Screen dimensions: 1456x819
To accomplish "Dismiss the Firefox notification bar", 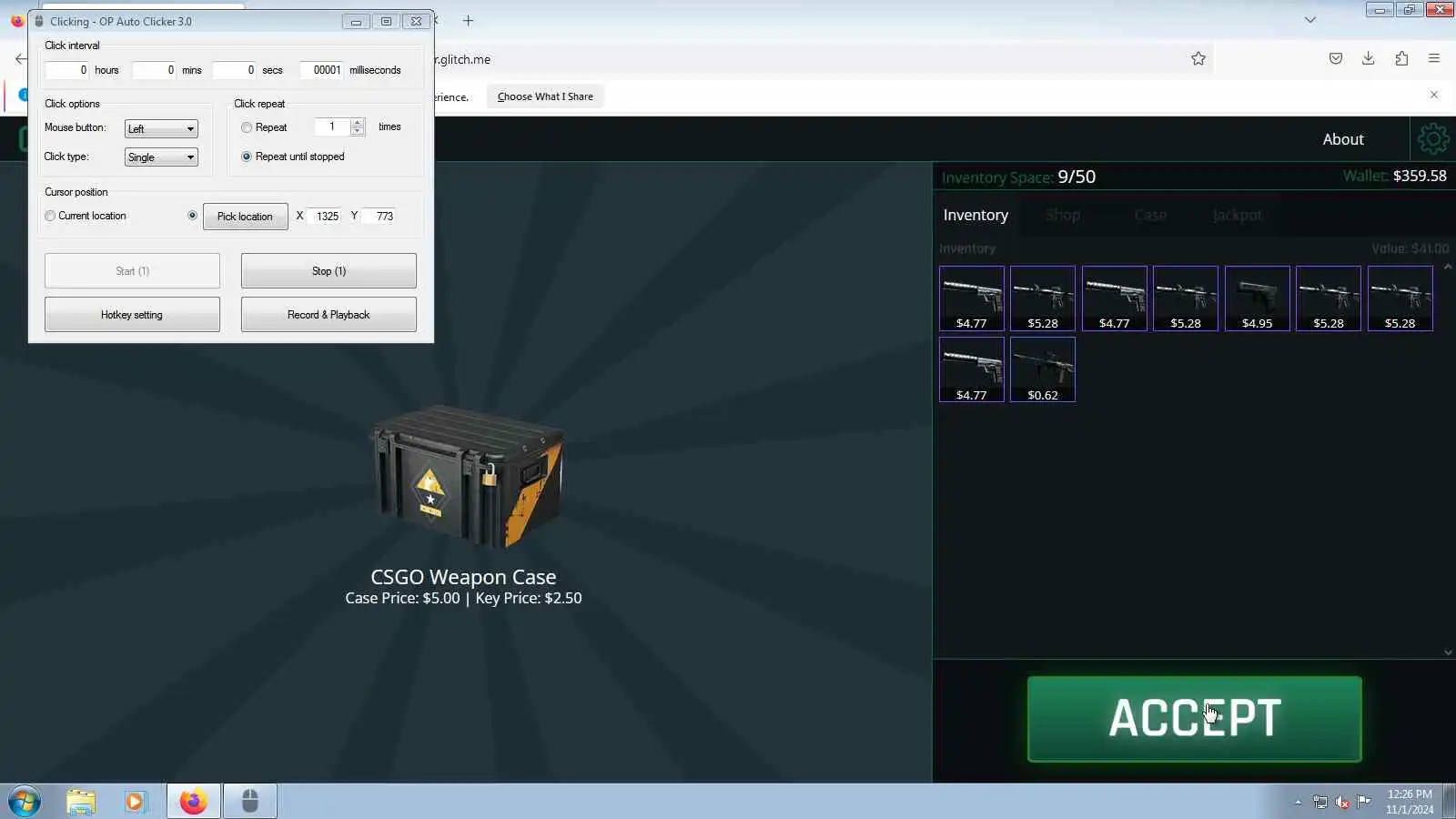I will tap(1434, 95).
